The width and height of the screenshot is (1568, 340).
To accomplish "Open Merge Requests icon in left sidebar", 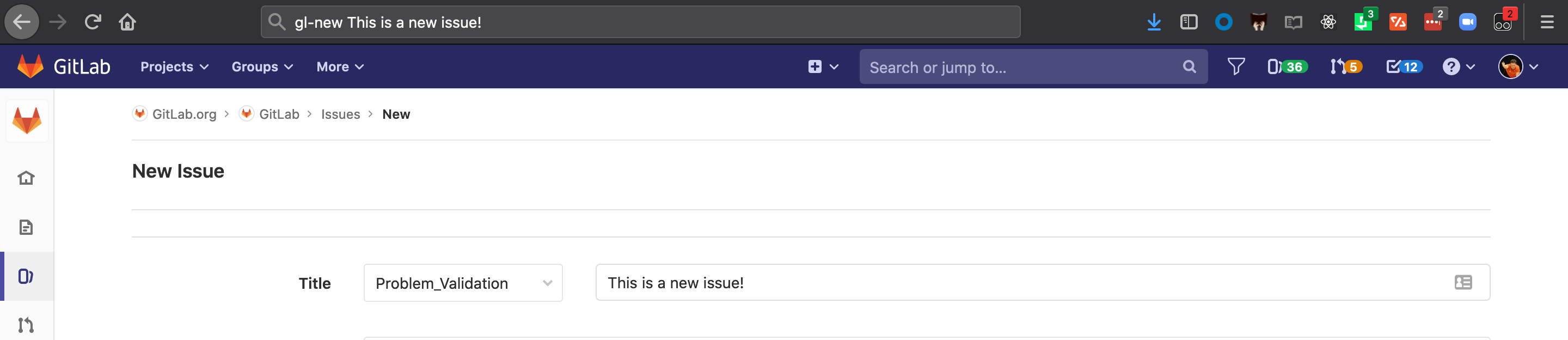I will click(26, 325).
